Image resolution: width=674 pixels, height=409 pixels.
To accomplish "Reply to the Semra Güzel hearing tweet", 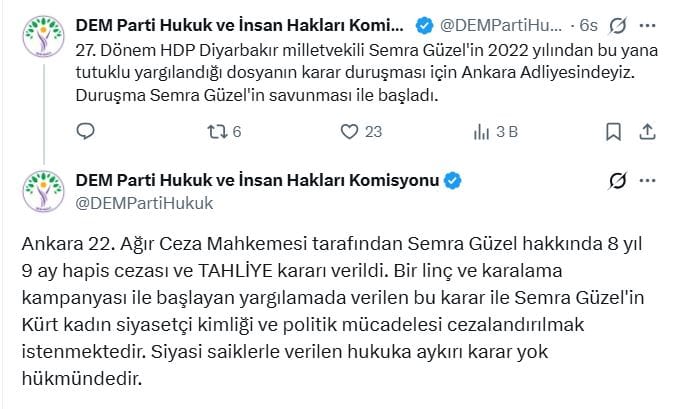I will 86,131.
